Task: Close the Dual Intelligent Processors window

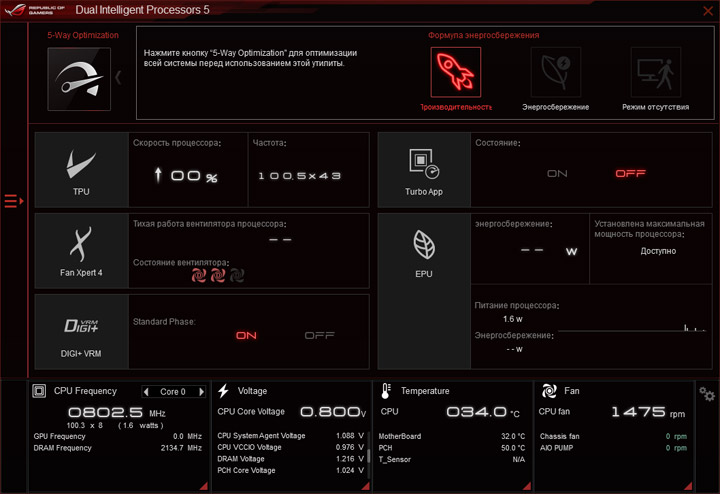Action: pos(708,11)
